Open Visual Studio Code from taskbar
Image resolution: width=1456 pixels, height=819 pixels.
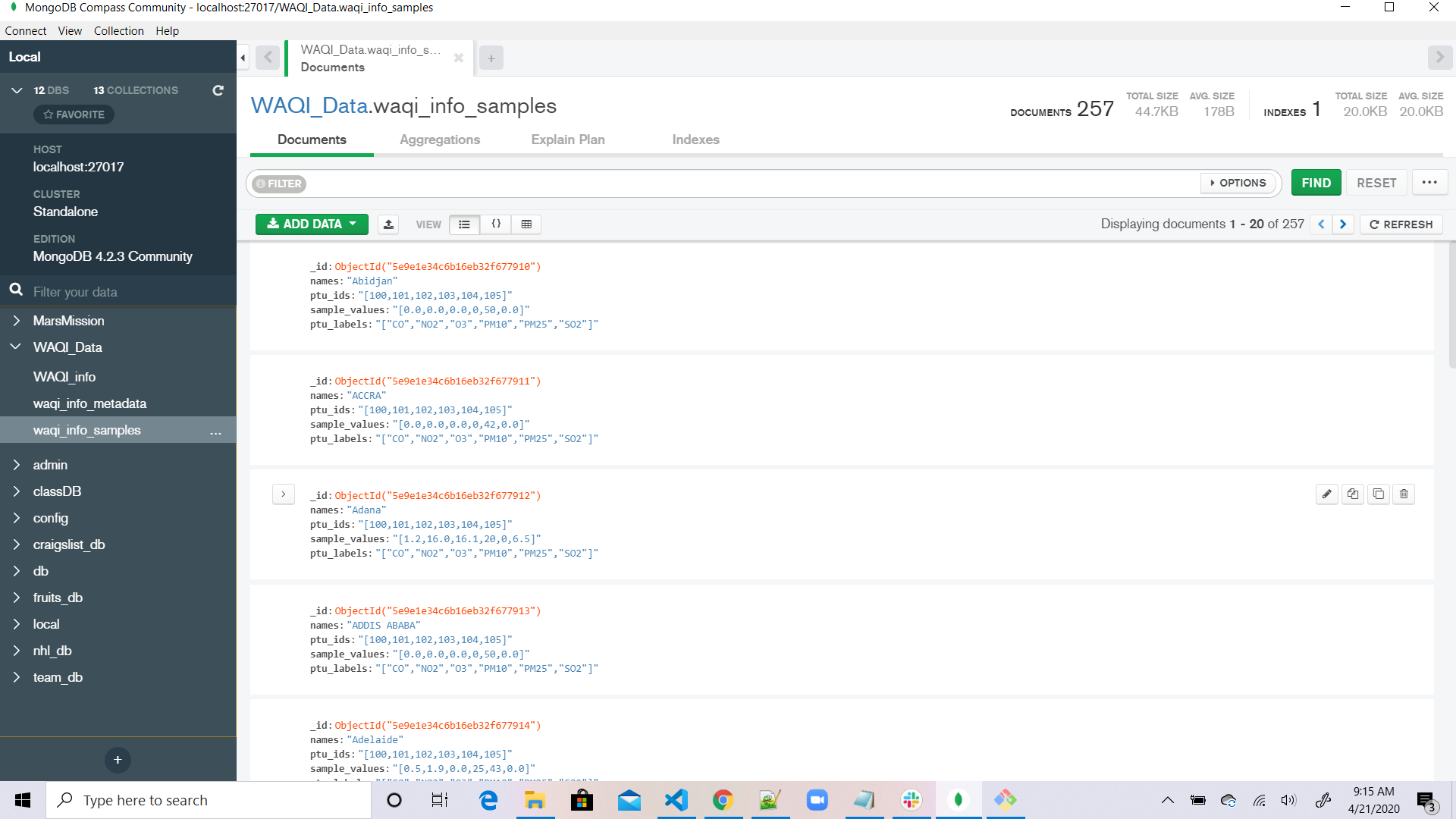[x=676, y=800]
